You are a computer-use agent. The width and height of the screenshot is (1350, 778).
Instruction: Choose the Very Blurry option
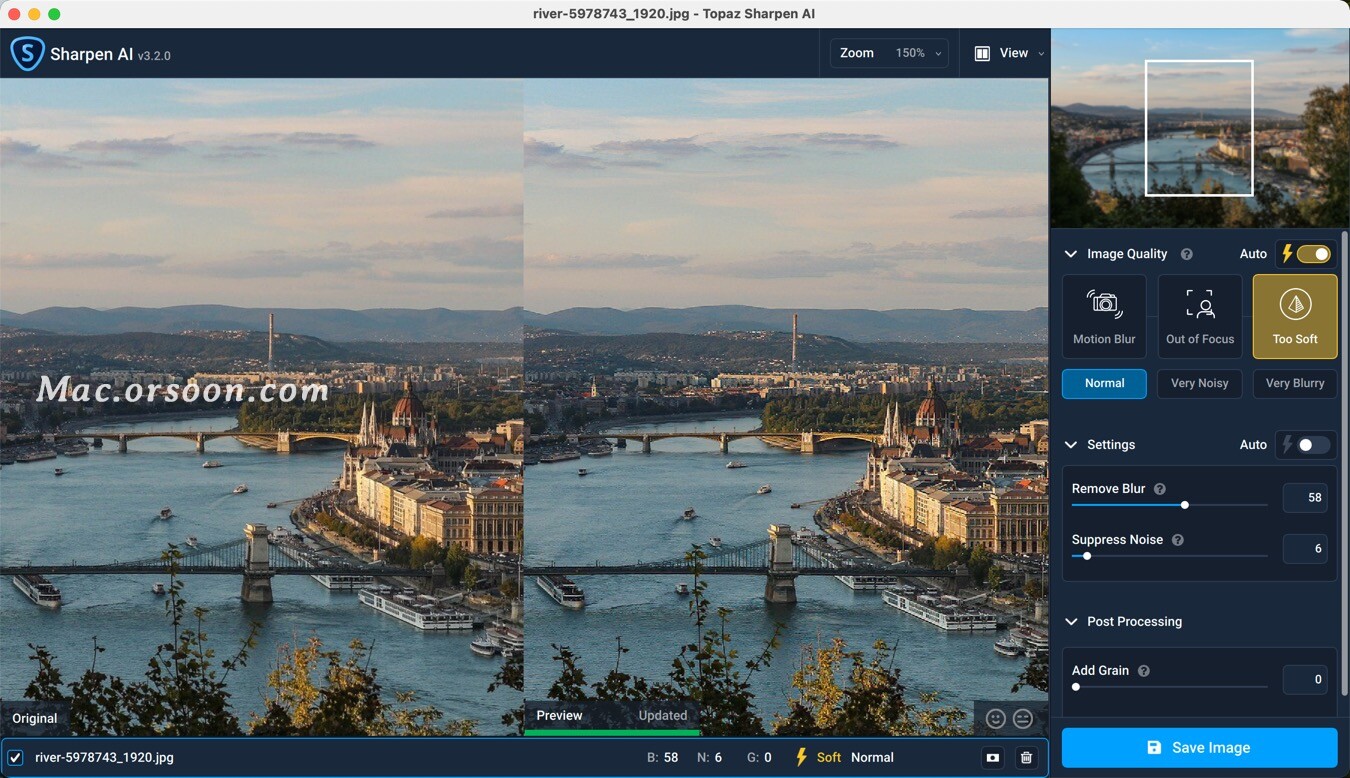(1295, 383)
